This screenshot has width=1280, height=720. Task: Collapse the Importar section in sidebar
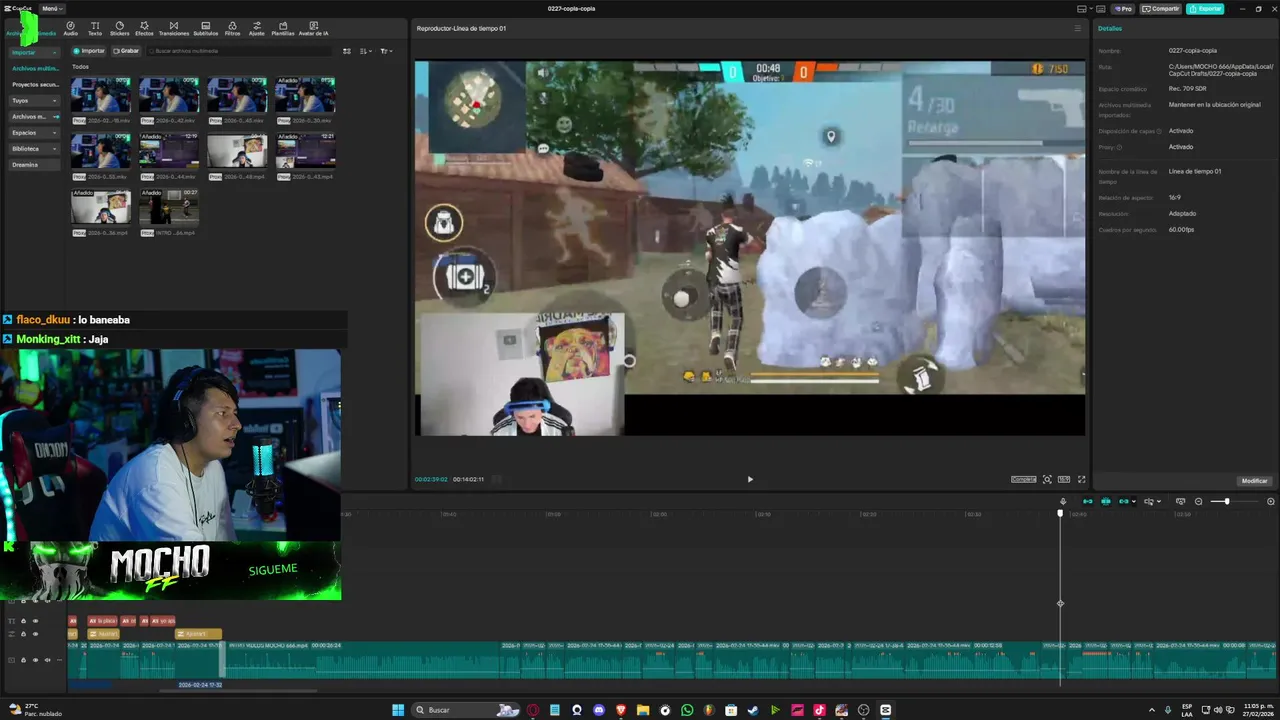(x=55, y=52)
